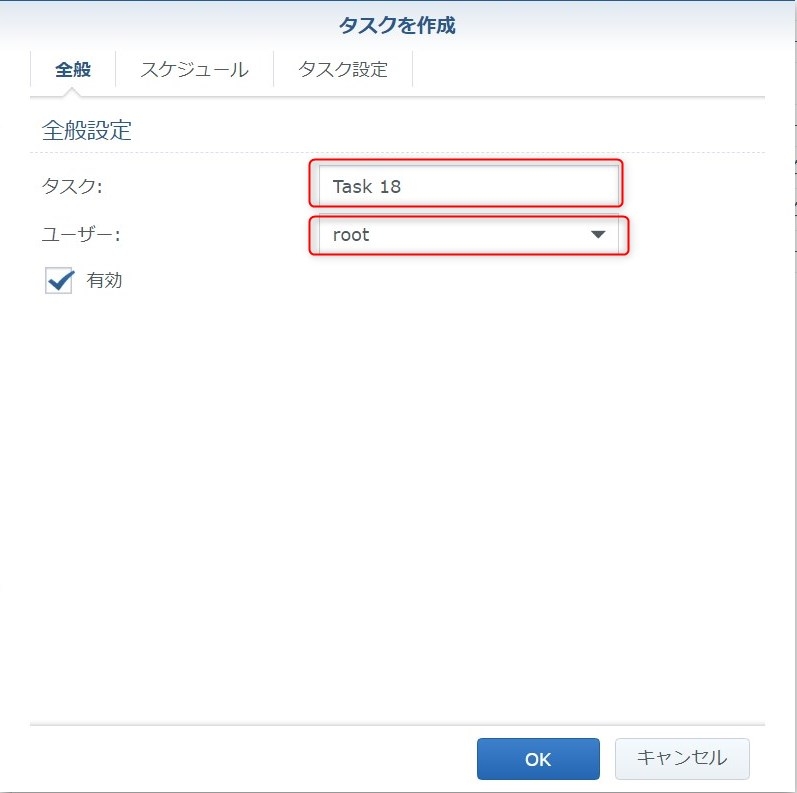The width and height of the screenshot is (797, 793).
Task: Click the dropdown arrow beside root
Action: pyautogui.click(x=598, y=236)
